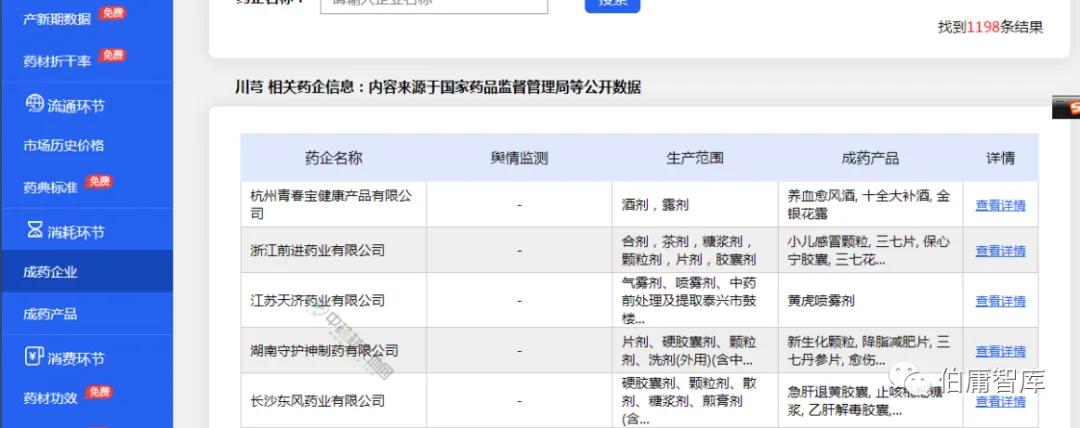View details for 长沙东风药业有限公司
The image size is (1080, 428).
point(1000,401)
